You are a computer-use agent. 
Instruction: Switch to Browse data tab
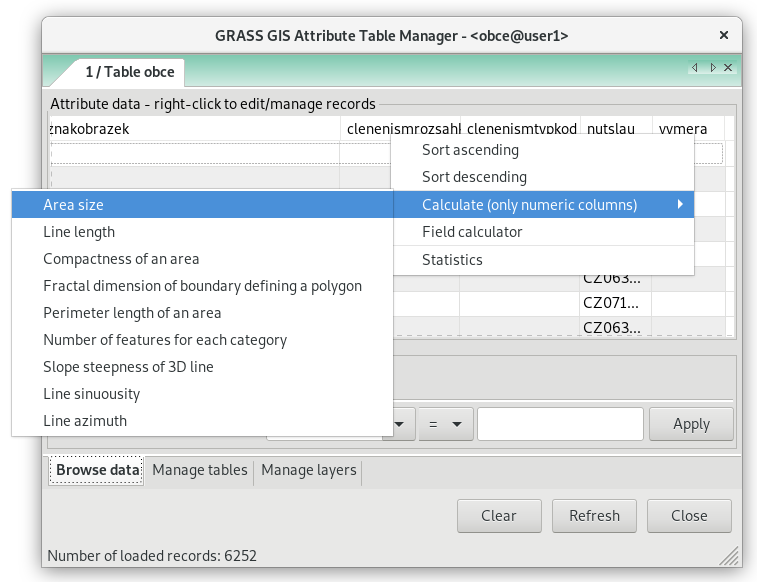(97, 470)
